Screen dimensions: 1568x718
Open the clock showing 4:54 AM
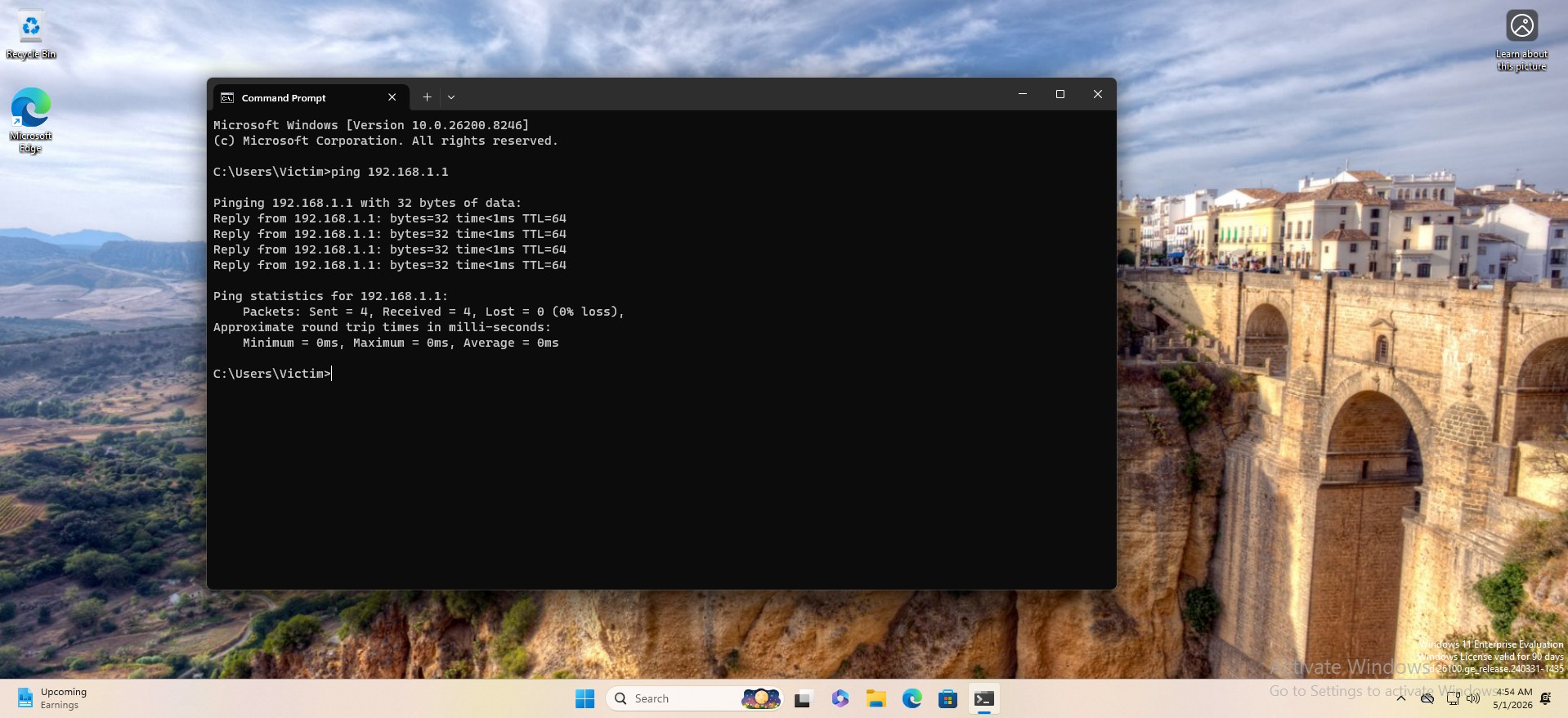pos(1512,698)
